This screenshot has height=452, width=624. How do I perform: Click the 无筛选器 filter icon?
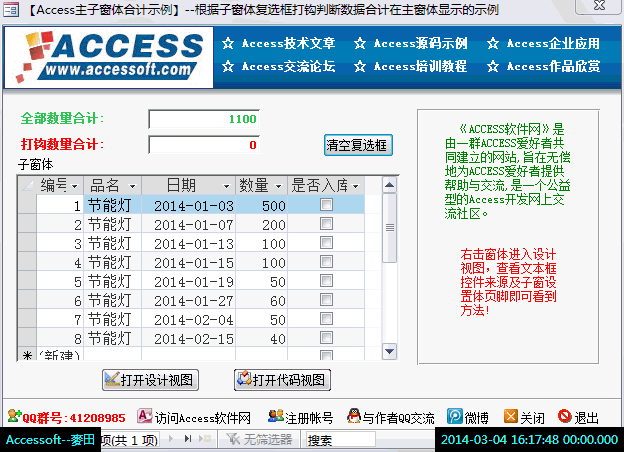(x=234, y=439)
